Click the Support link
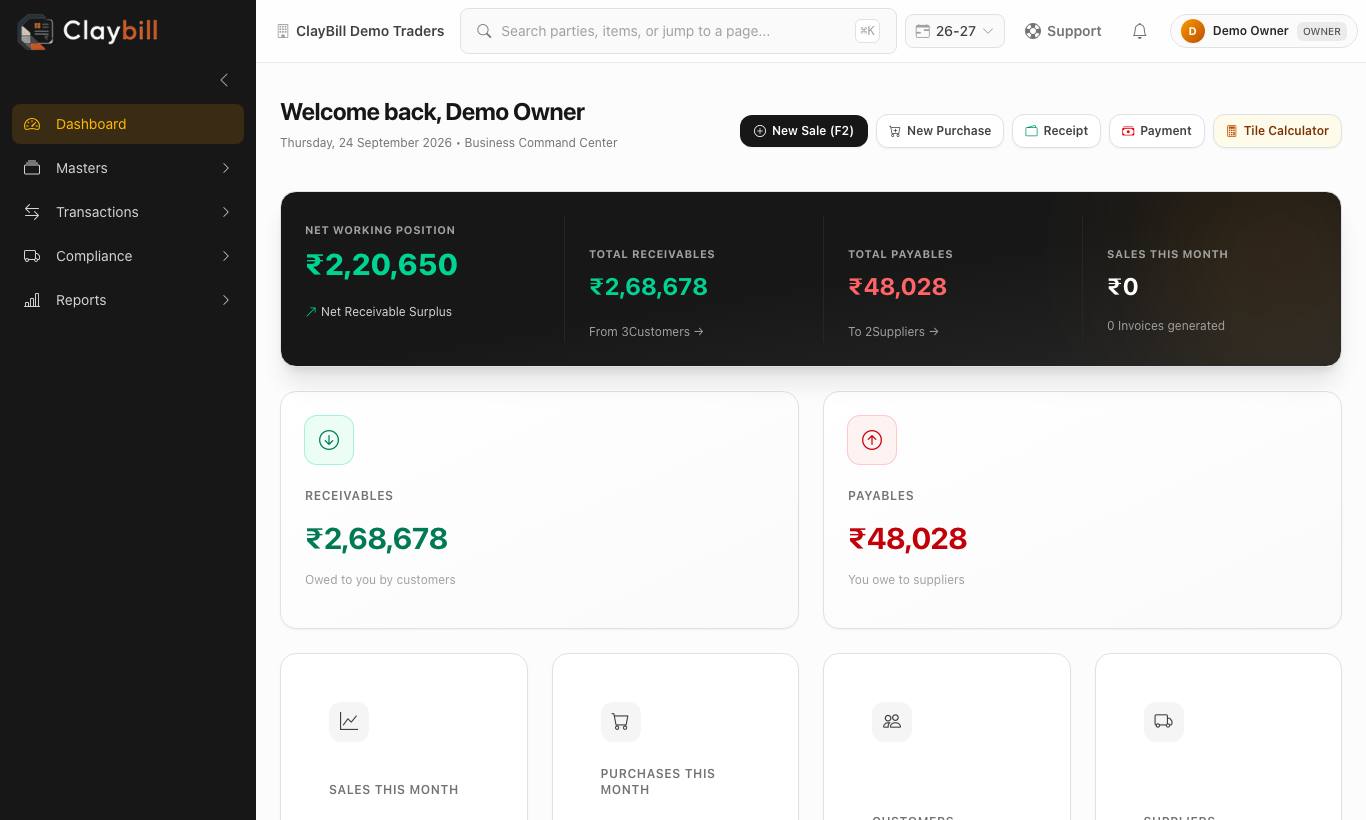This screenshot has width=1366, height=820. coord(1063,31)
